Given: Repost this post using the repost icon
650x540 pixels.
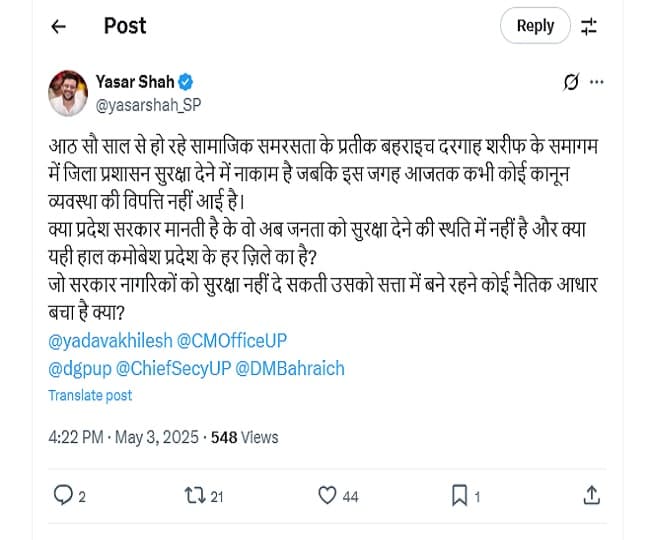Looking at the screenshot, I should click(x=193, y=494).
